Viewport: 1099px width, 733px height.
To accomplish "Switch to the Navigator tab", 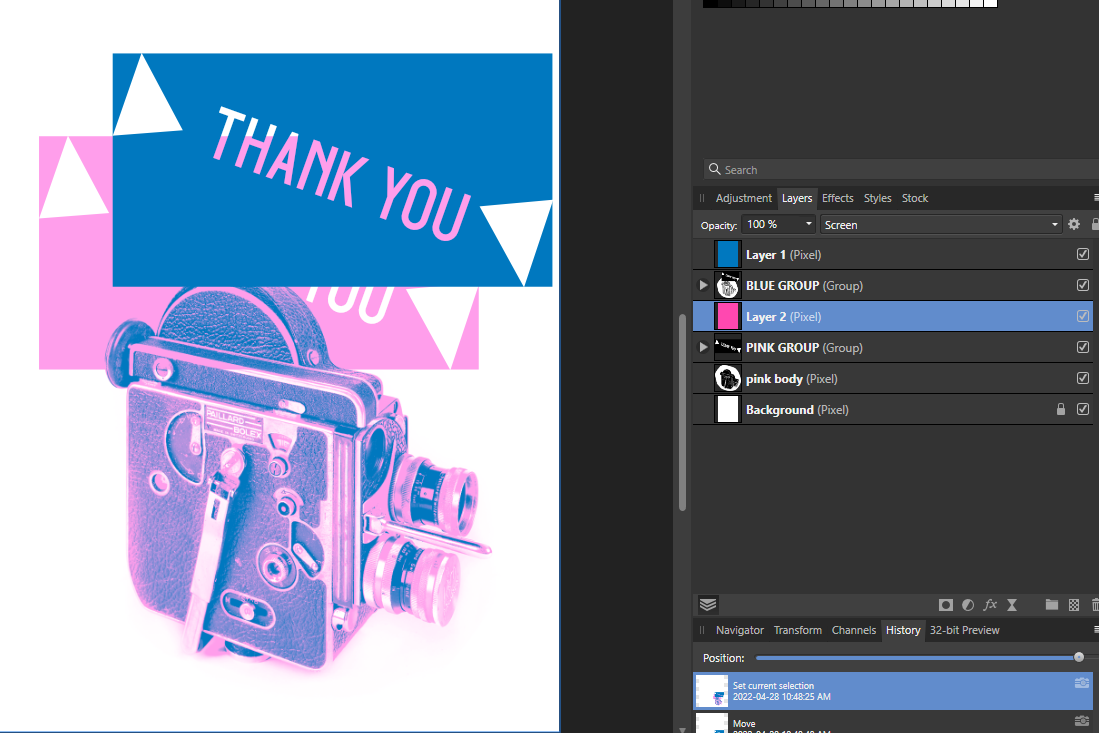I will click(739, 630).
